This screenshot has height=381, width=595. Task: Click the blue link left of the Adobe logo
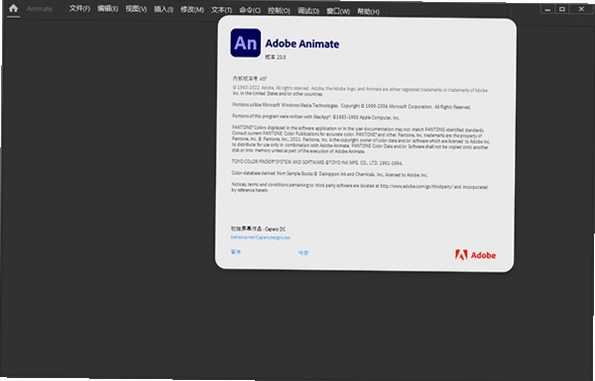point(303,252)
